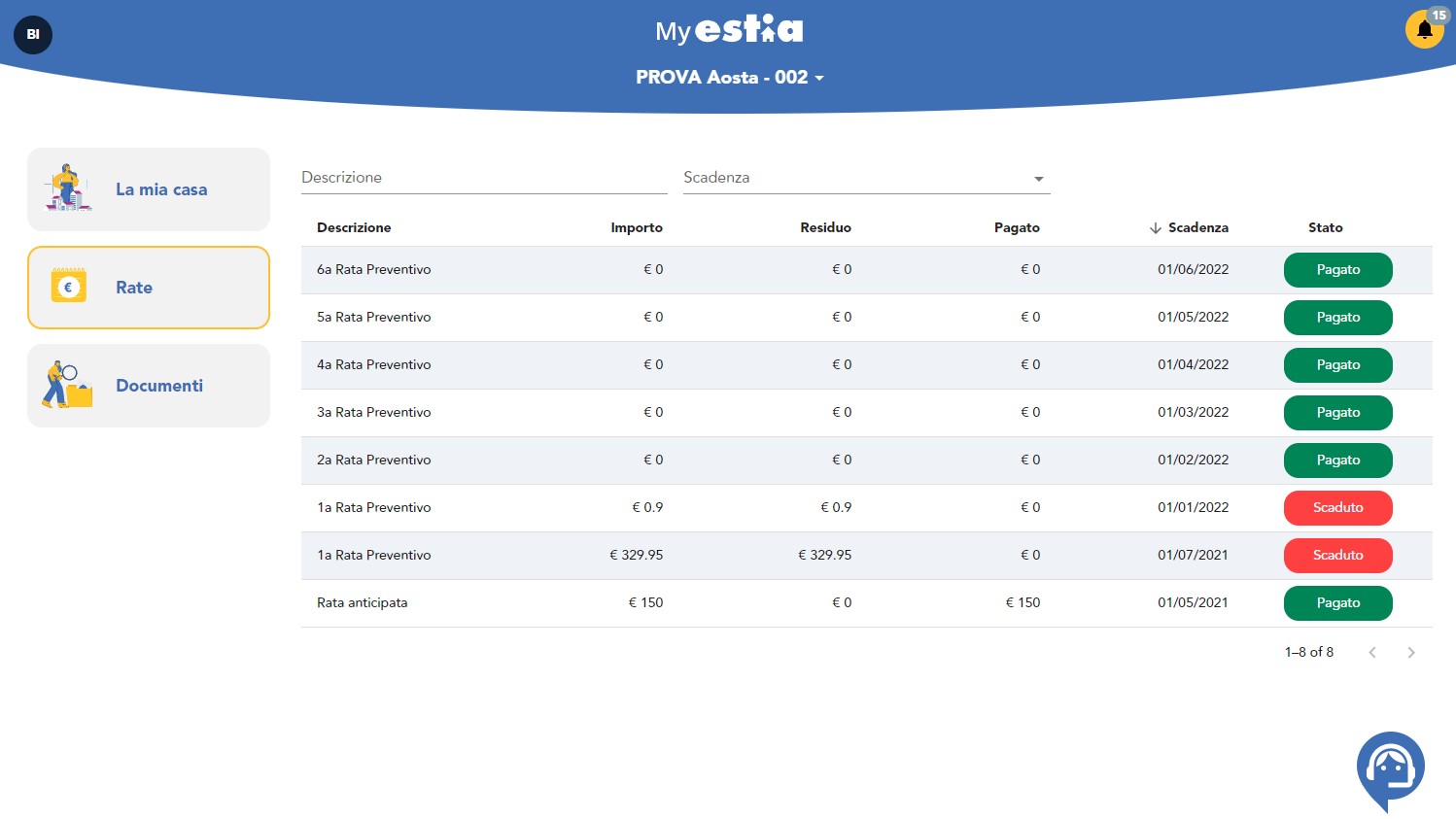The height and width of the screenshot is (819, 1456).
Task: Click the Rate euro calendar icon
Action: pos(68,287)
